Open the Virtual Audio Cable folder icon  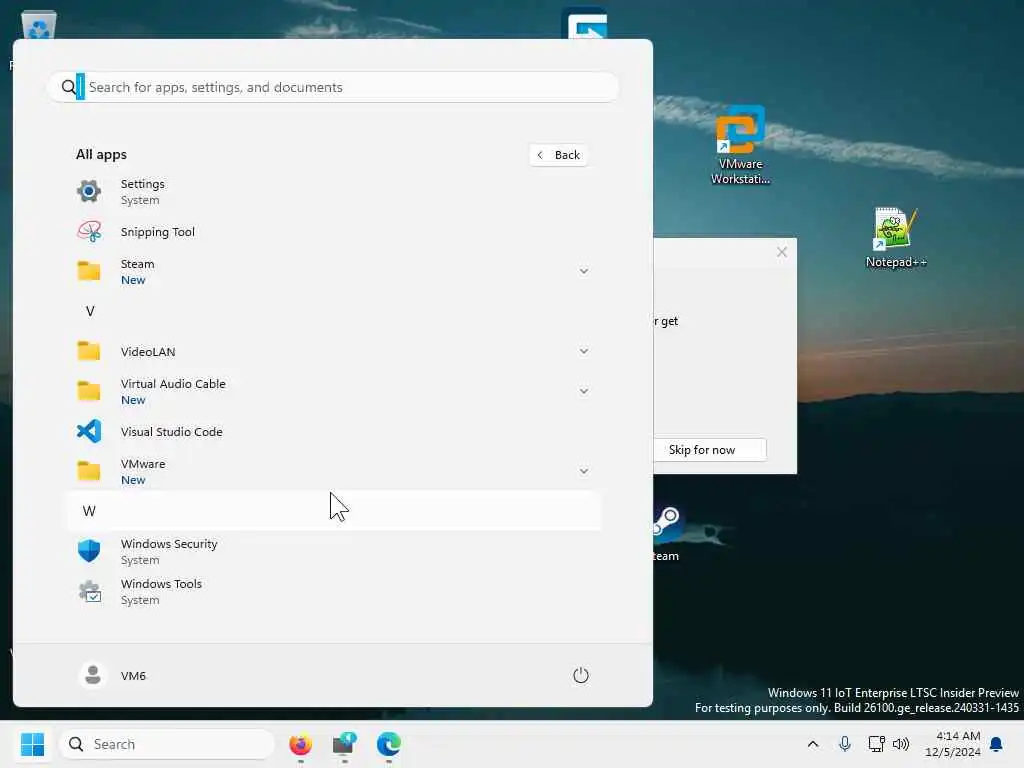[89, 391]
